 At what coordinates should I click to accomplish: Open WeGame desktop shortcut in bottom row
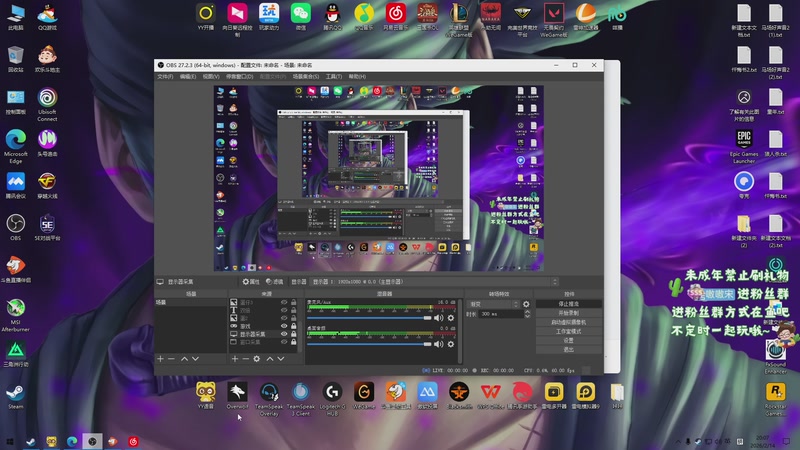click(364, 396)
